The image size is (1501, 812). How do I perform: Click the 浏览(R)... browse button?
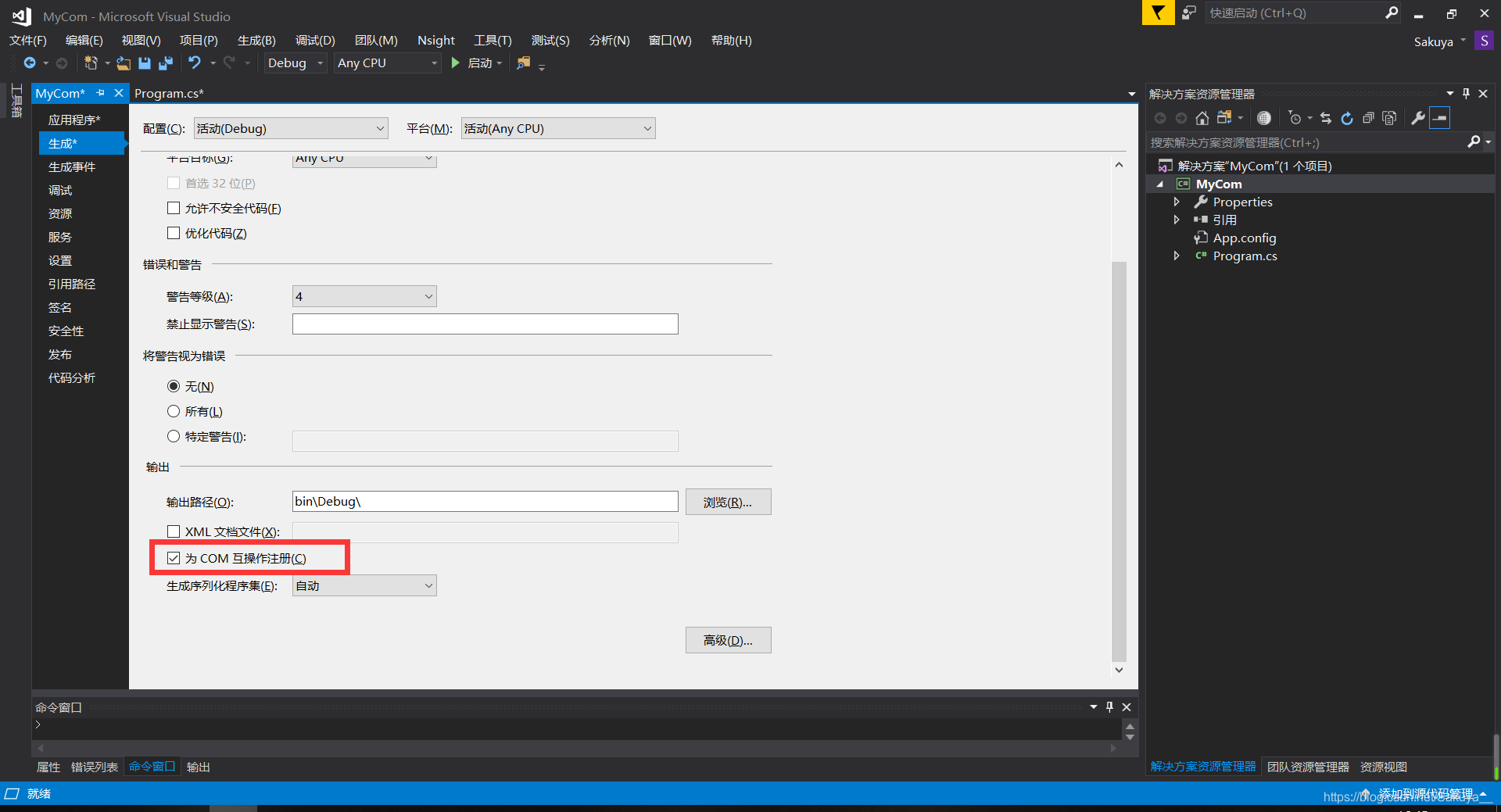[x=728, y=502]
